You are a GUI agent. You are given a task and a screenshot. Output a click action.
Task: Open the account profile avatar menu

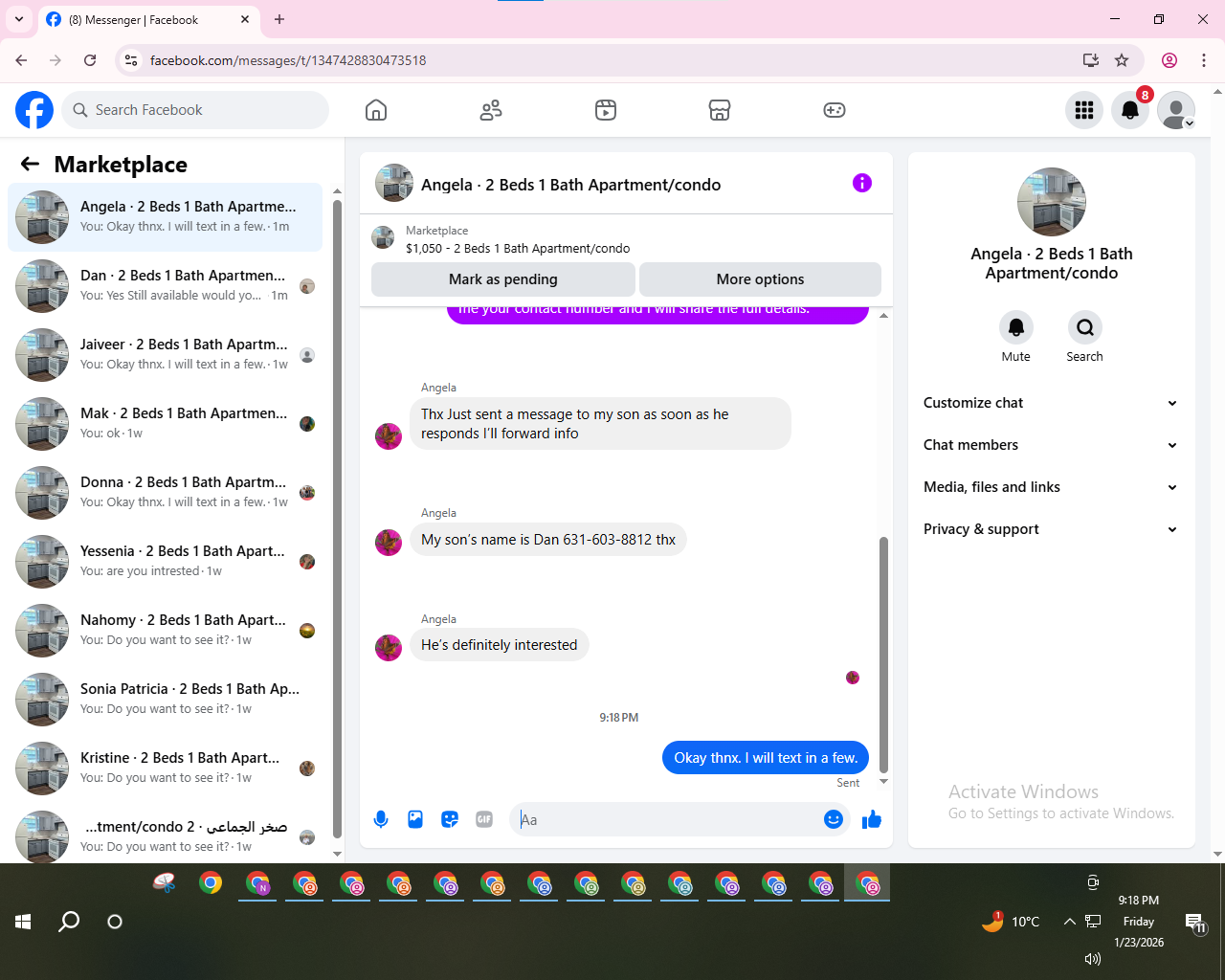coord(1176,110)
